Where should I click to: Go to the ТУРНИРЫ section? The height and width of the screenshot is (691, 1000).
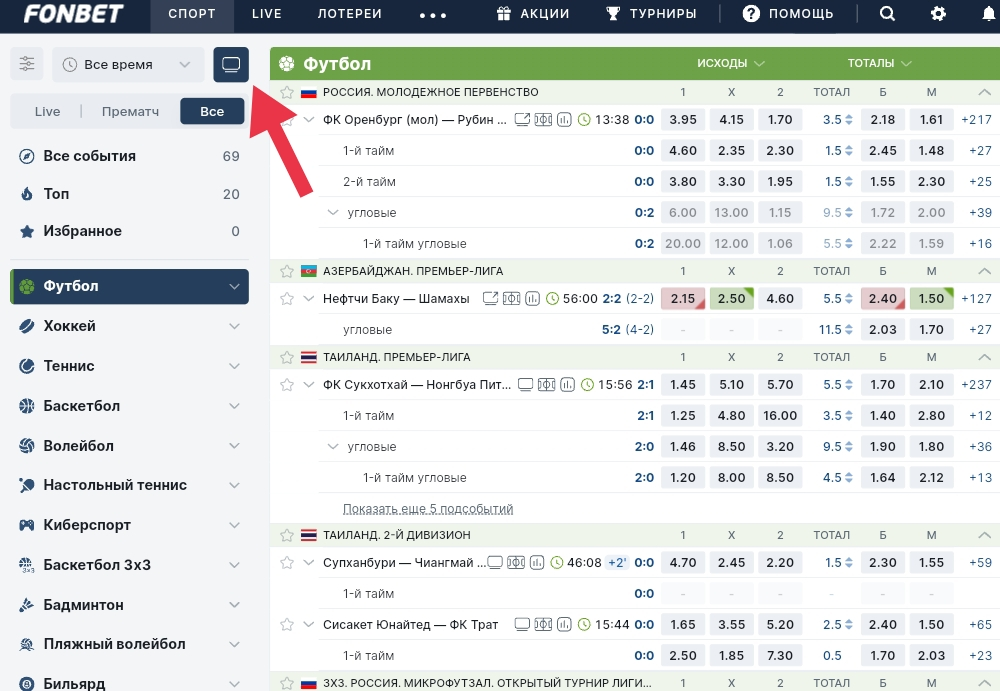tap(652, 14)
